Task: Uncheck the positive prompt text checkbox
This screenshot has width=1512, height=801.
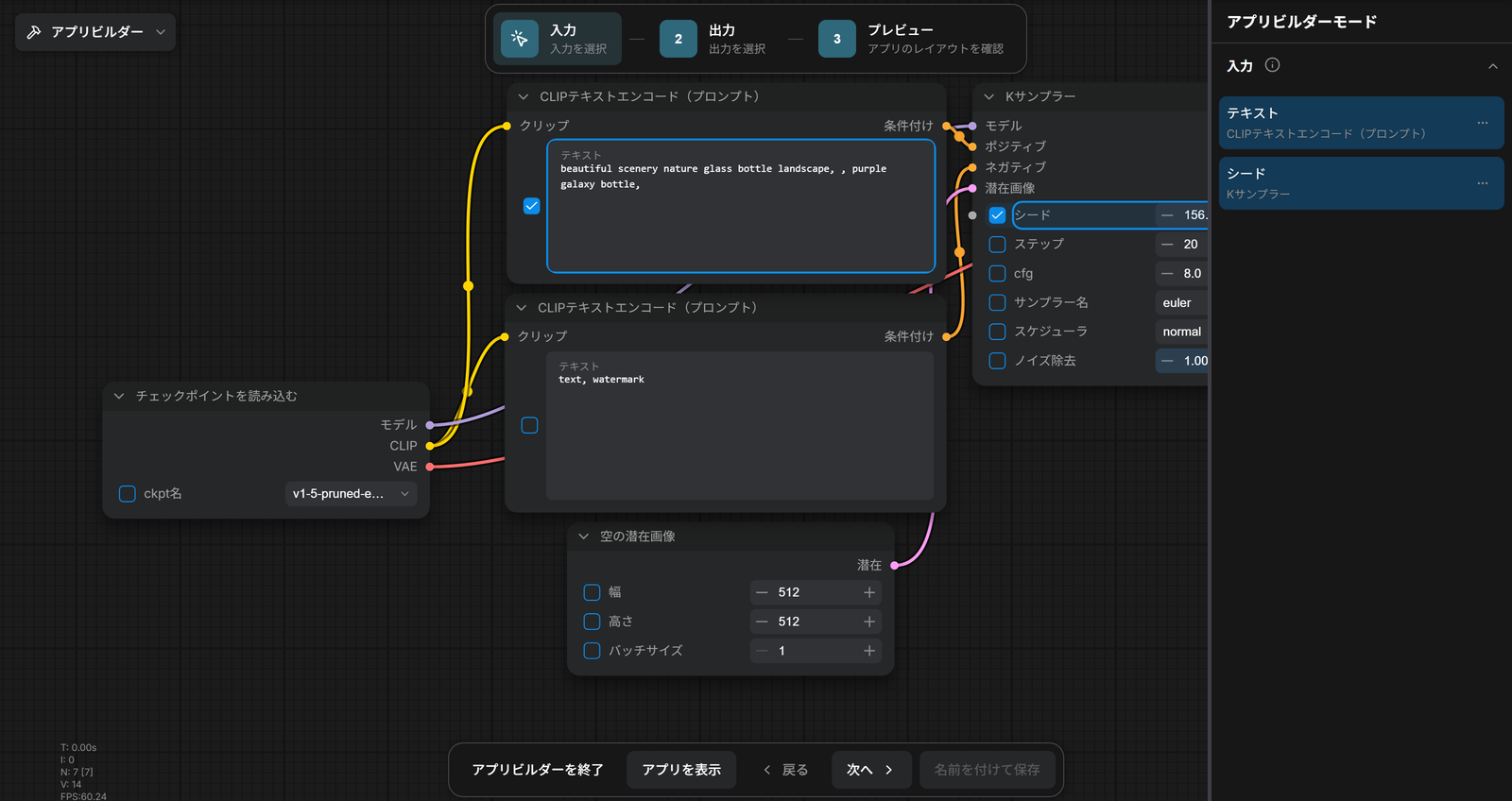Action: pyautogui.click(x=532, y=206)
